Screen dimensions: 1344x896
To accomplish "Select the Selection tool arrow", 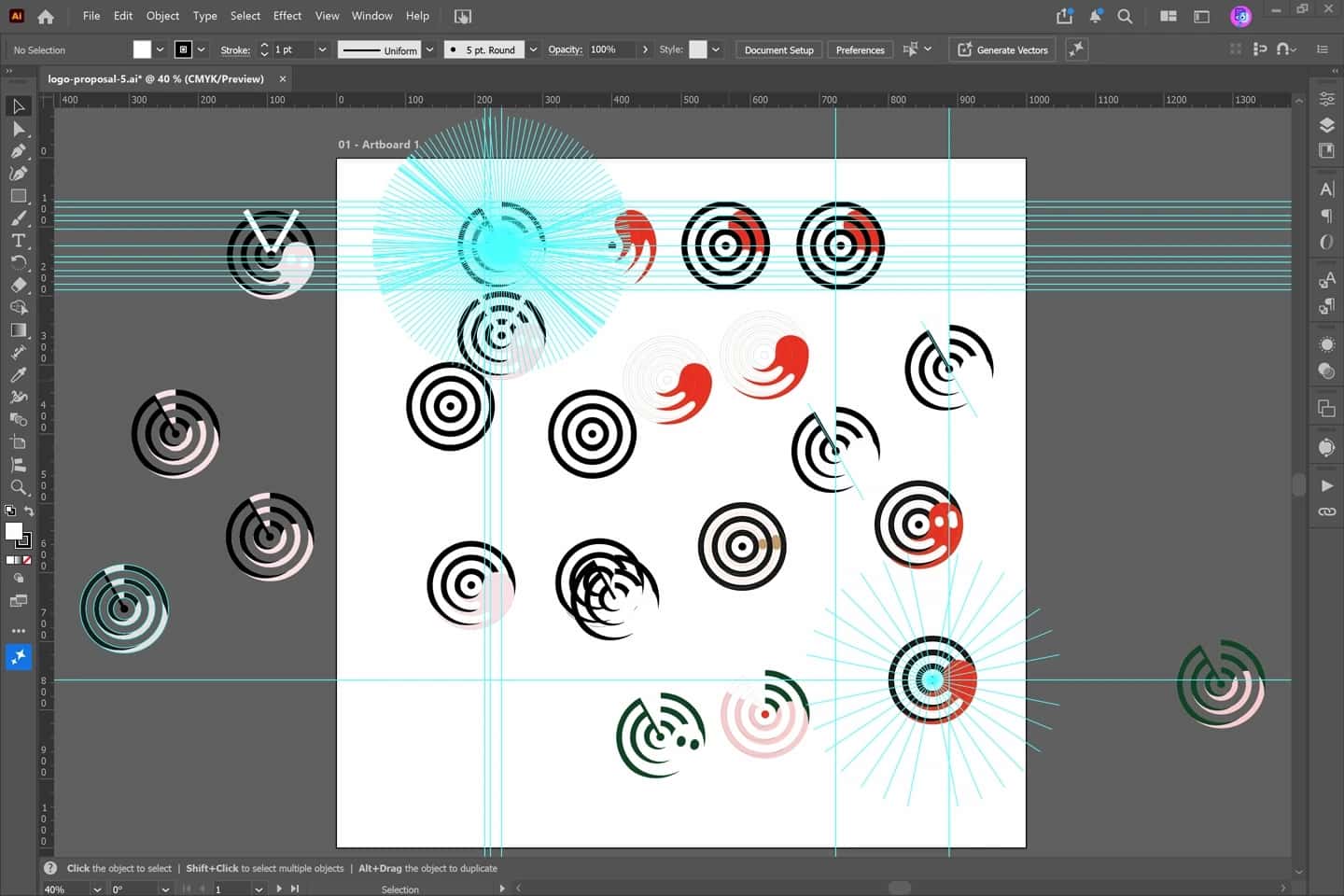I will tap(18, 106).
